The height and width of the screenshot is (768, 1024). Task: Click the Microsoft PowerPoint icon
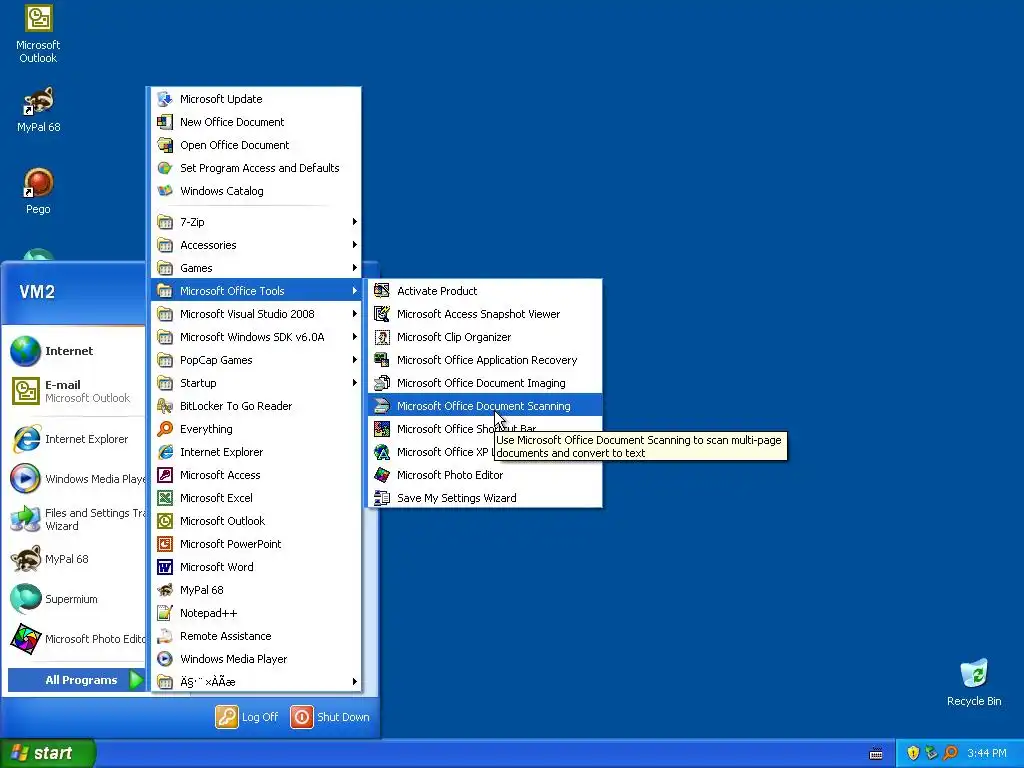tap(165, 544)
